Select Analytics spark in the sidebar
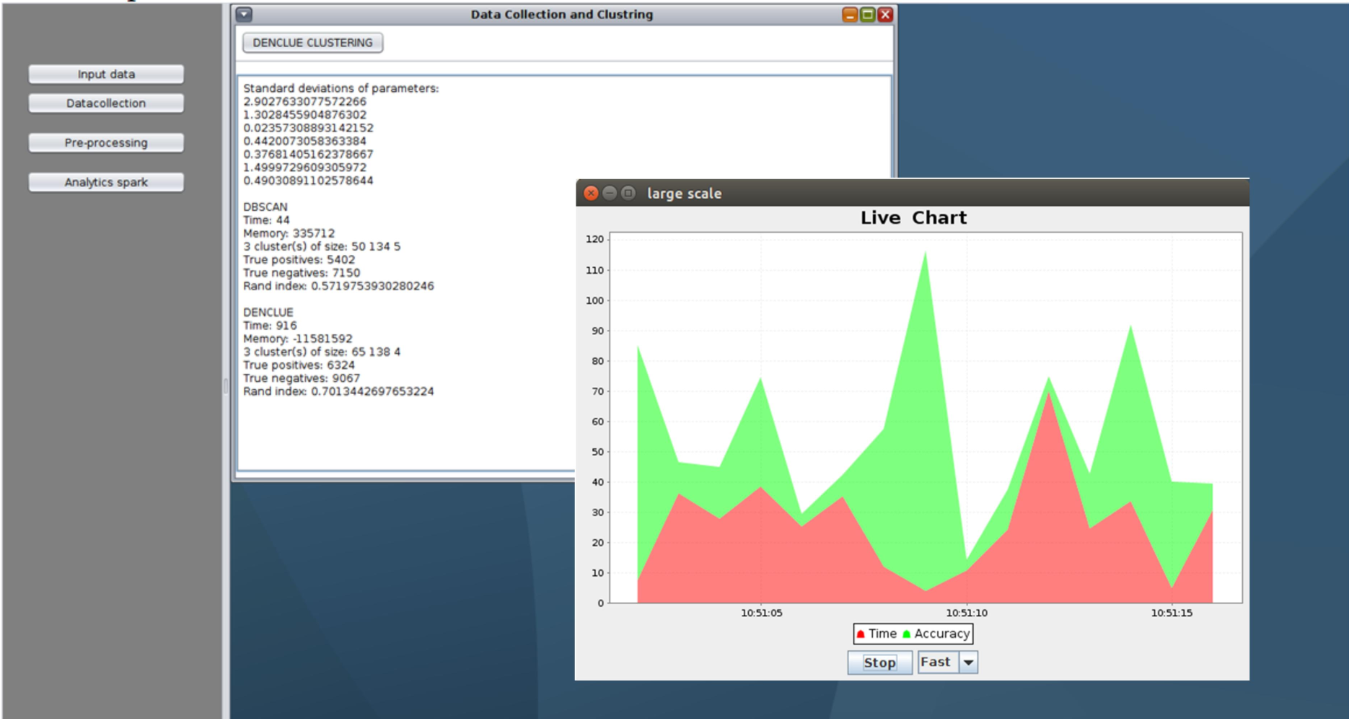The image size is (1349, 719). coord(106,181)
